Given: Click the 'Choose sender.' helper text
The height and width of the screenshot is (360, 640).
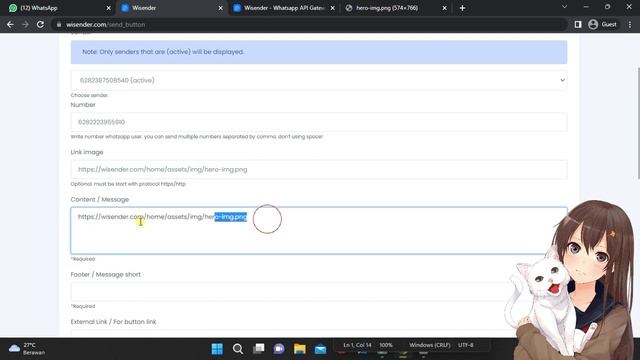Looking at the screenshot, I should click(x=89, y=95).
